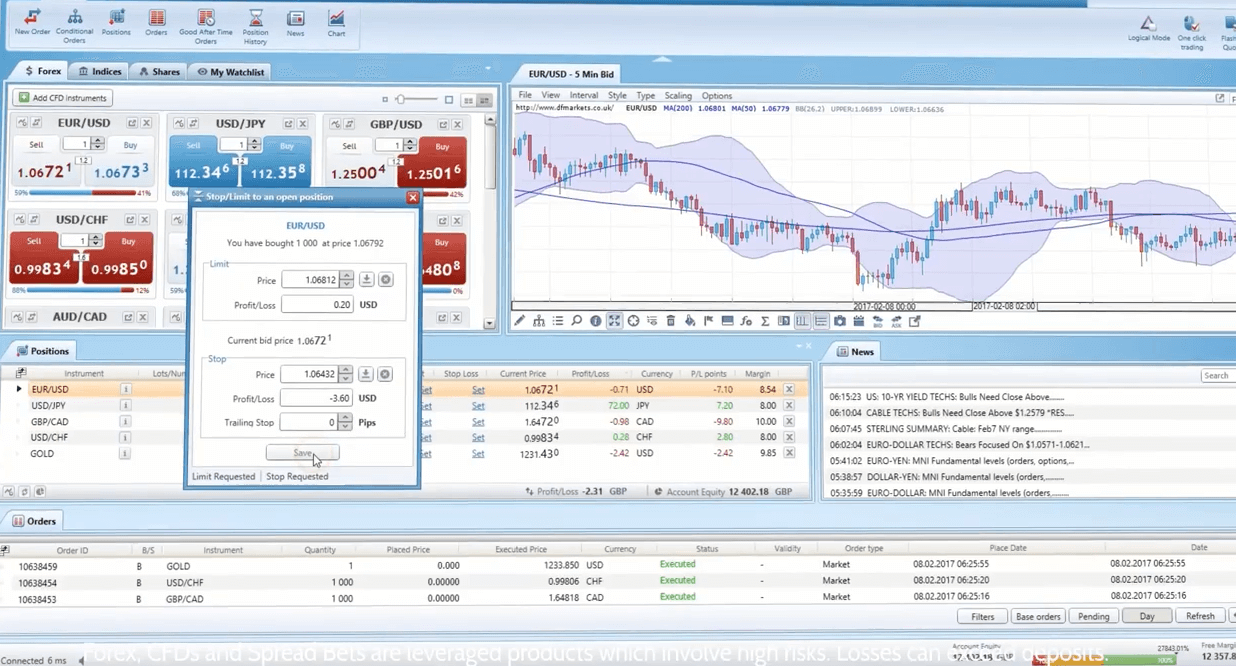Expand the EUR/USD row in Positions panel
Viewport: 1236px width, 666px height.
(x=20, y=388)
